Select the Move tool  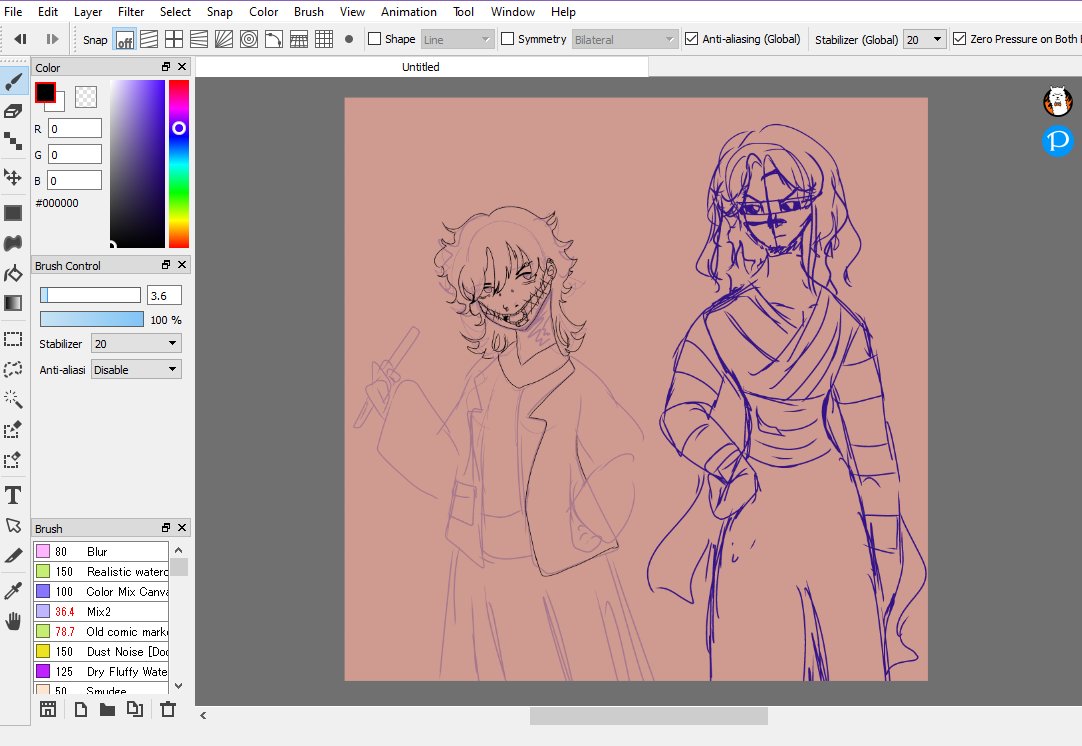pos(13,177)
